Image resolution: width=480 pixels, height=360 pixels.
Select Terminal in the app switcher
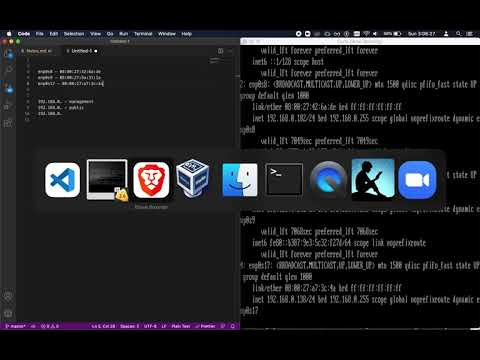click(284, 179)
